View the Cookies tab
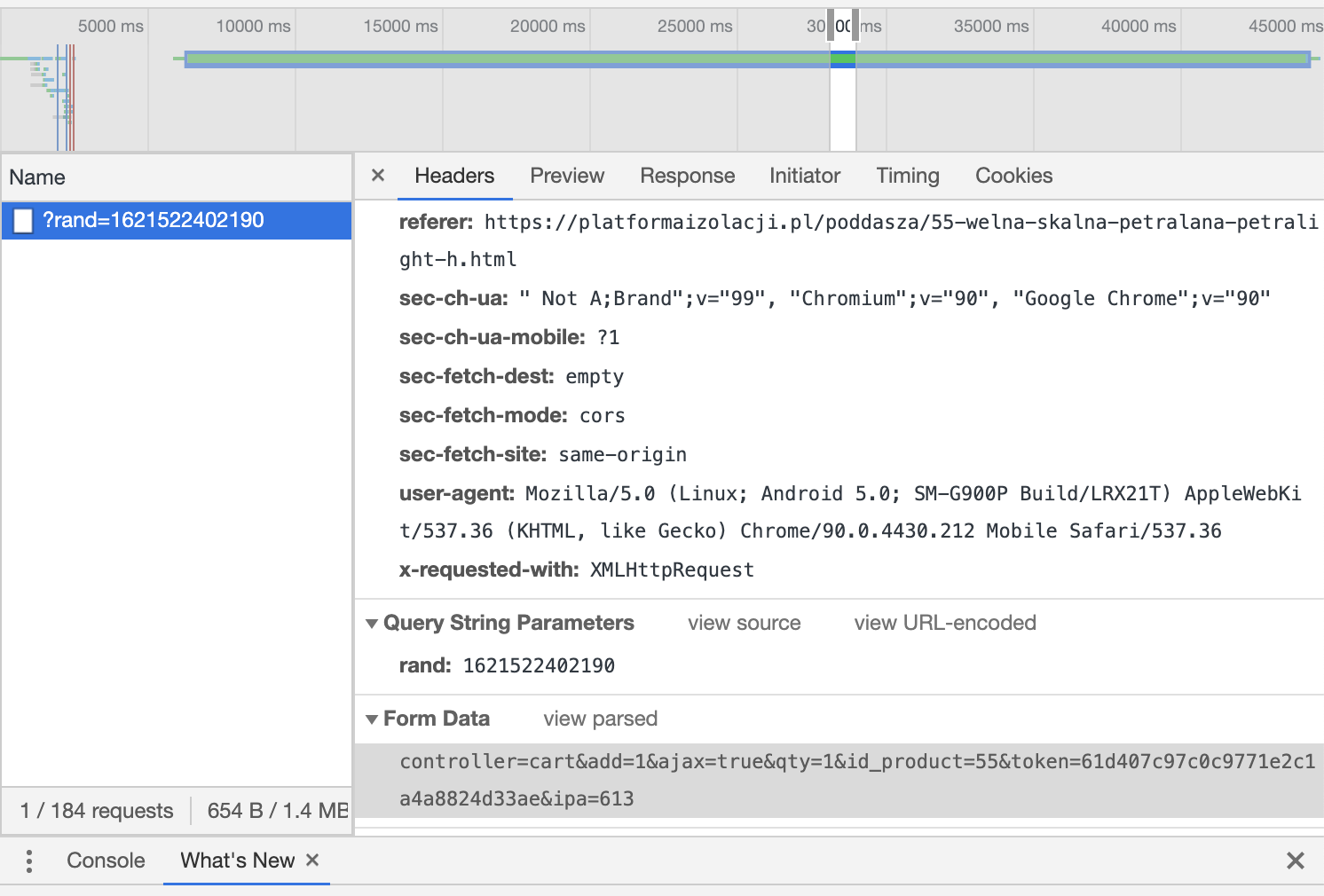 [1014, 176]
